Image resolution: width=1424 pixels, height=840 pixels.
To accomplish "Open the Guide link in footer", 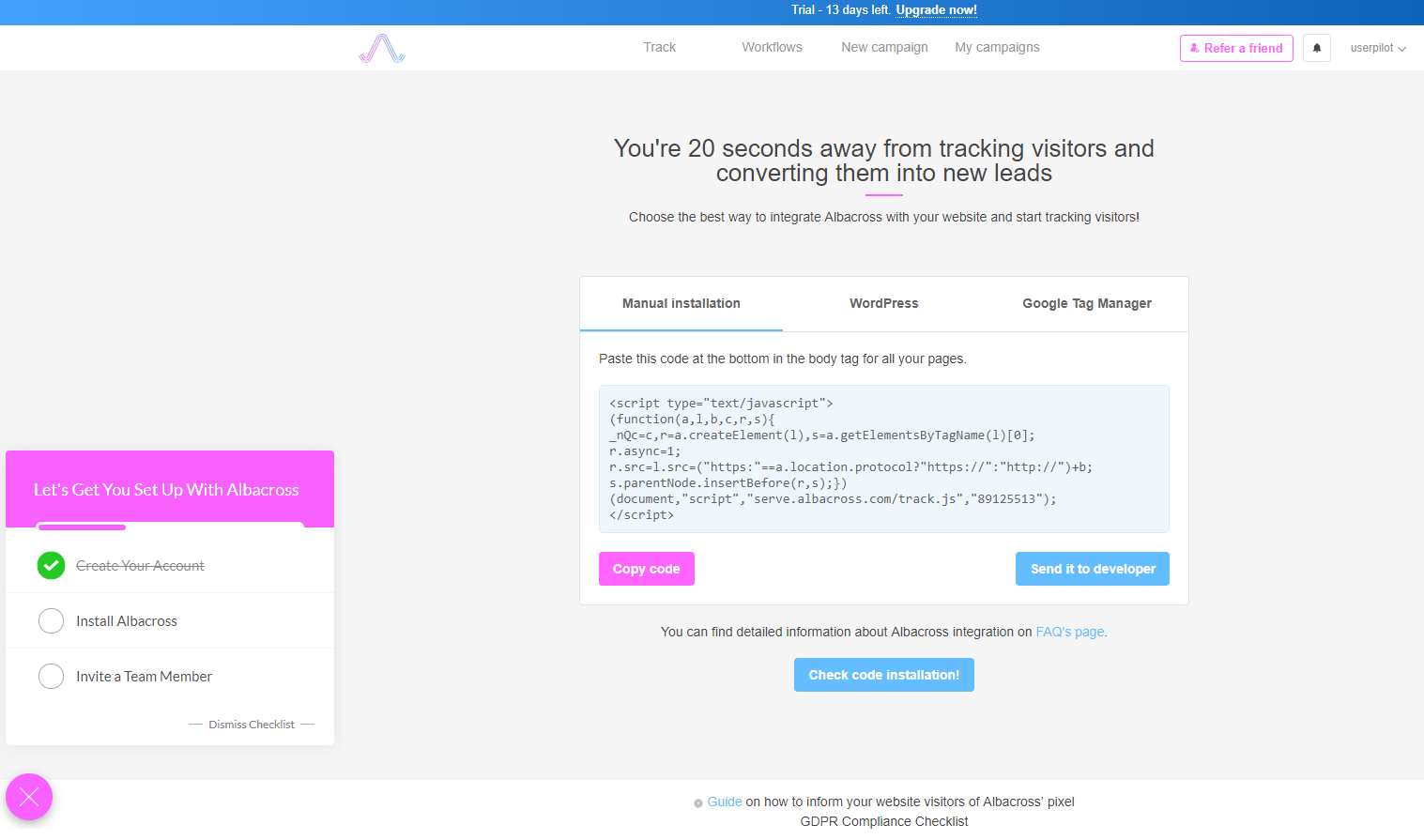I will click(725, 802).
